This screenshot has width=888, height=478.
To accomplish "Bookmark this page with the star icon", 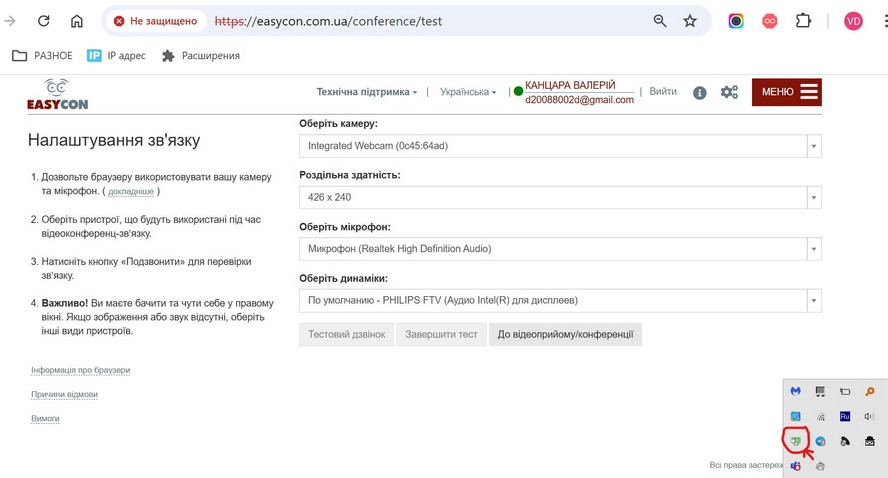I will pos(690,21).
